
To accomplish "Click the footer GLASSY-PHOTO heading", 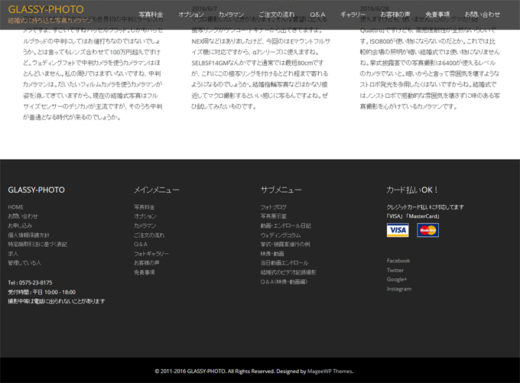I will tap(36, 190).
